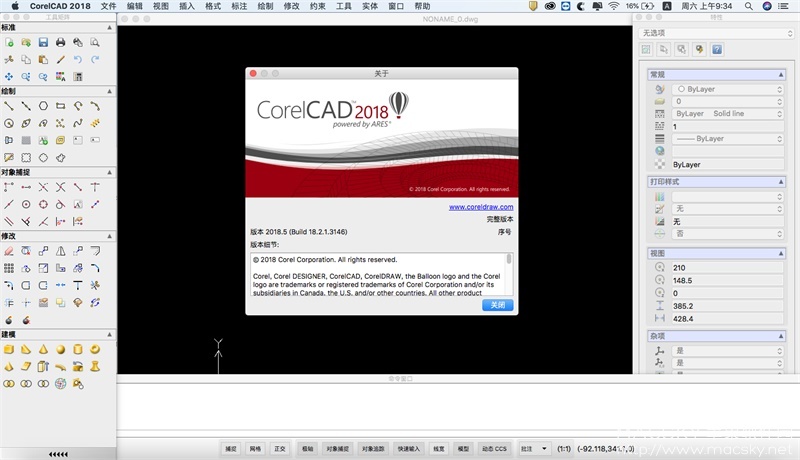
Task: Toggle 捕捉 snap in the status bar
Action: (231, 449)
